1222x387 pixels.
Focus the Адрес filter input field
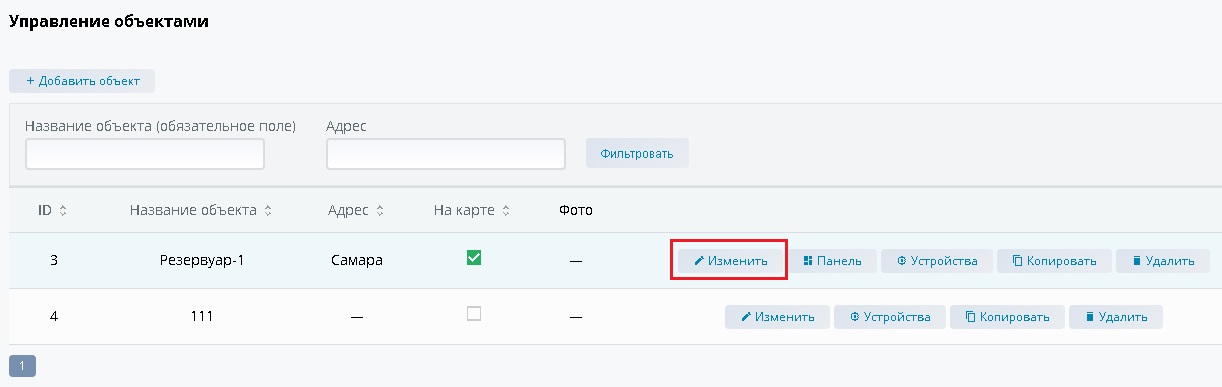click(446, 154)
